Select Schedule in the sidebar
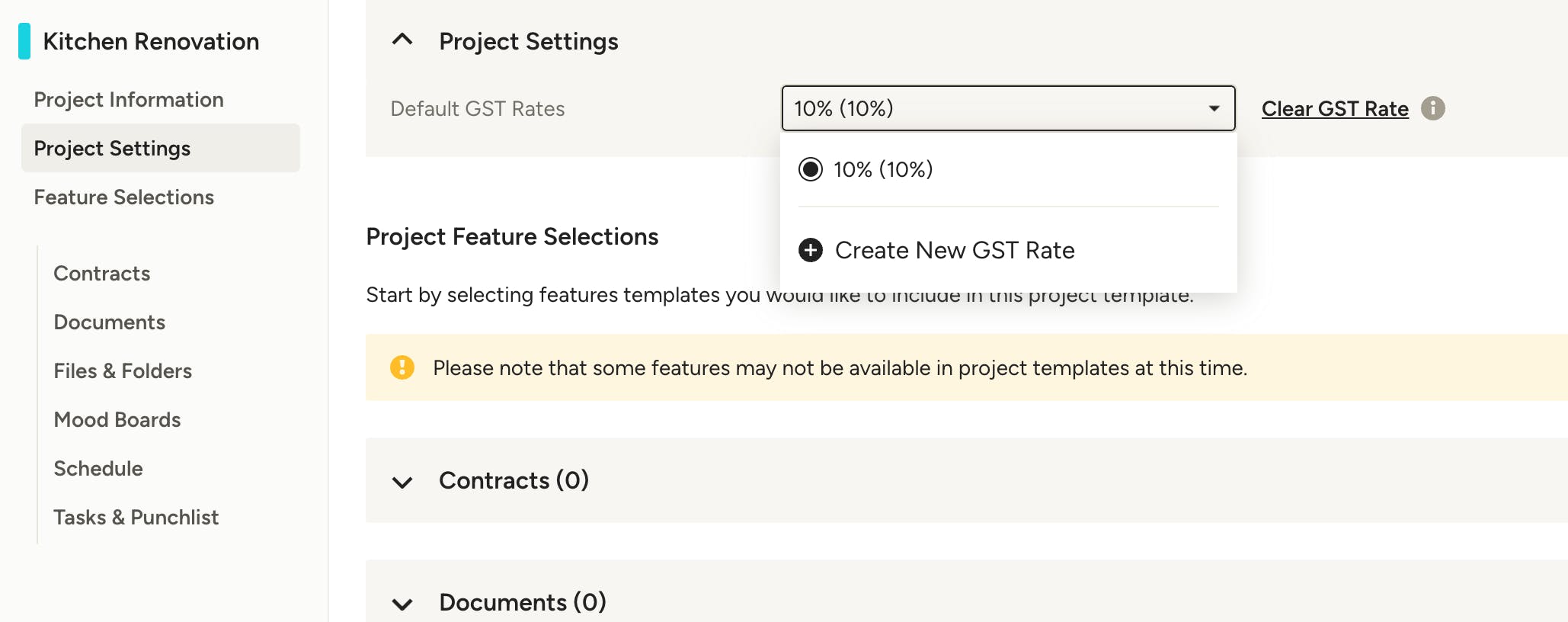This screenshot has height=622, width=1568. 98,469
